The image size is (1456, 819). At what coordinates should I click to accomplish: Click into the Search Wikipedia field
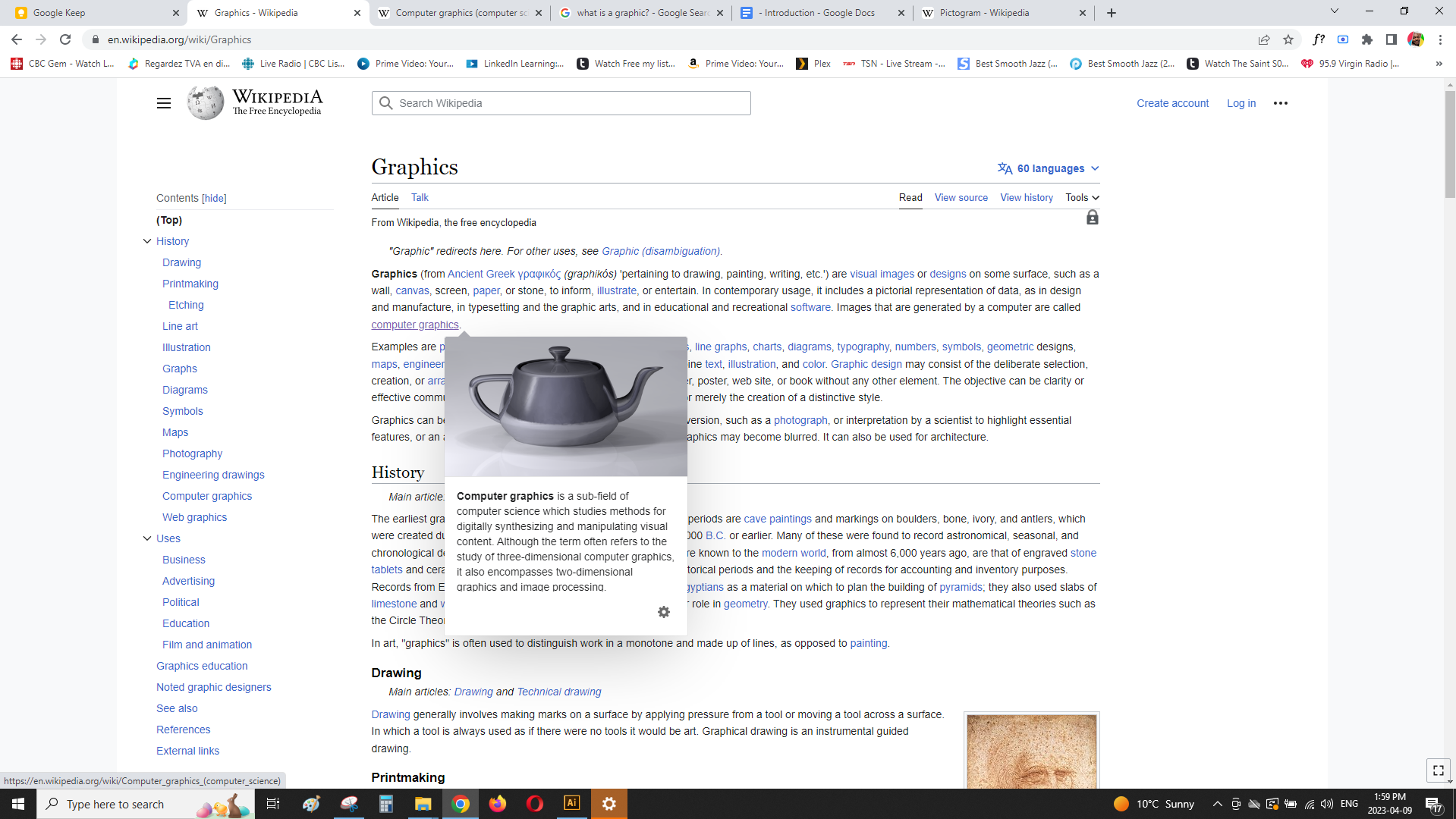(x=561, y=103)
